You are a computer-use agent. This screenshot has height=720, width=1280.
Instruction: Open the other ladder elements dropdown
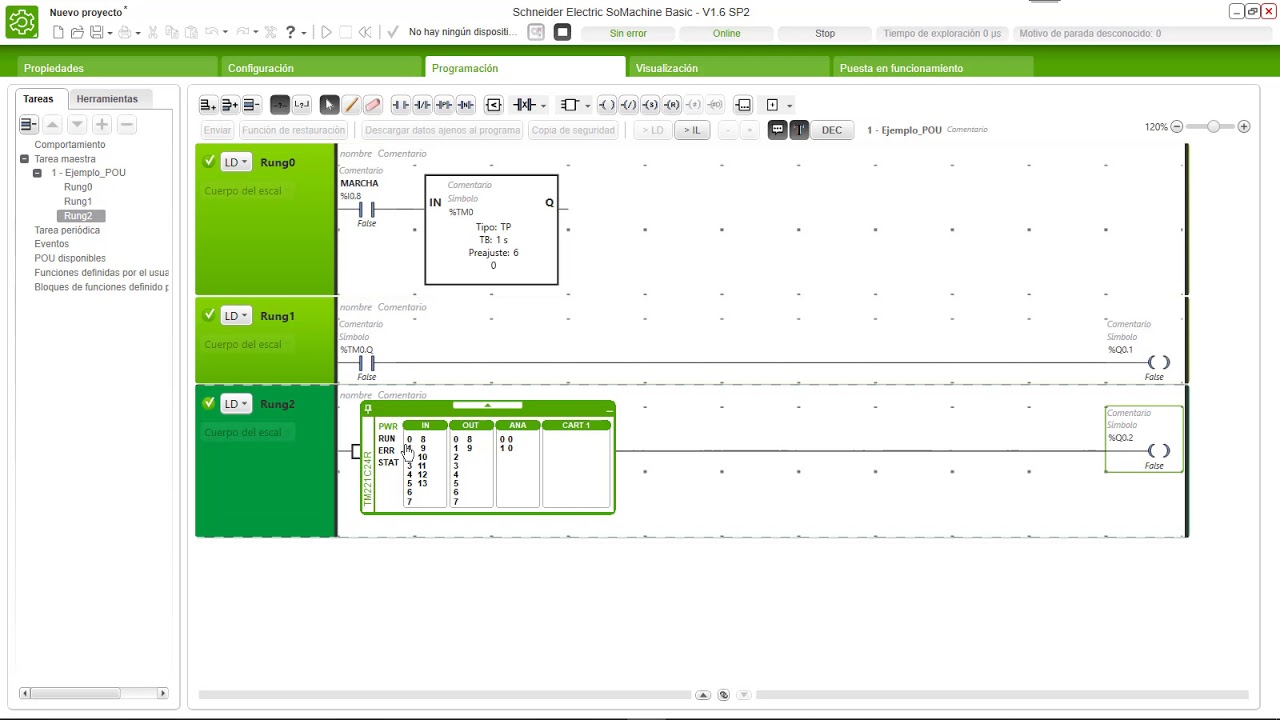(x=789, y=105)
